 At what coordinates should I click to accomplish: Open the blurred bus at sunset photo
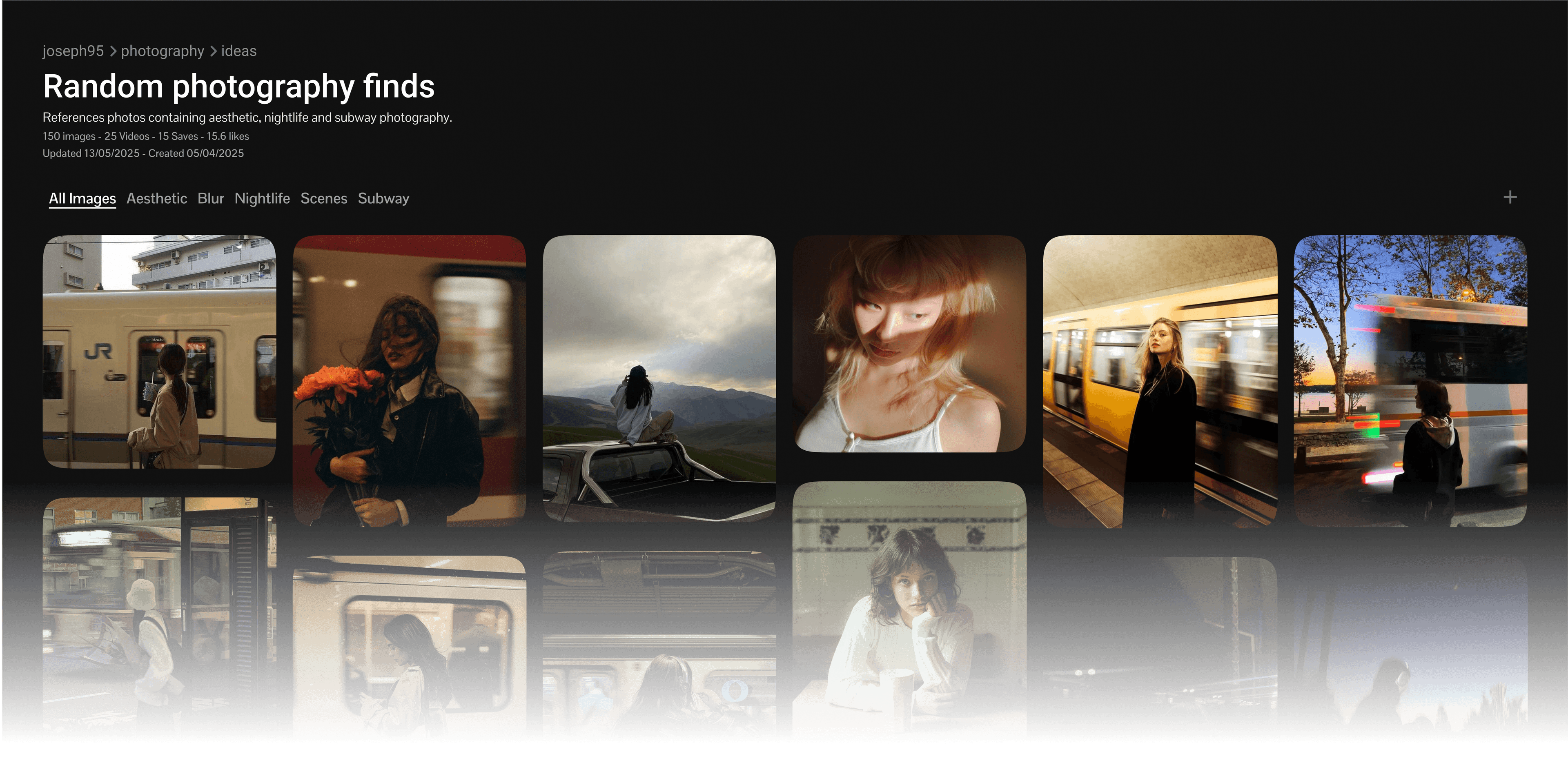[1410, 380]
